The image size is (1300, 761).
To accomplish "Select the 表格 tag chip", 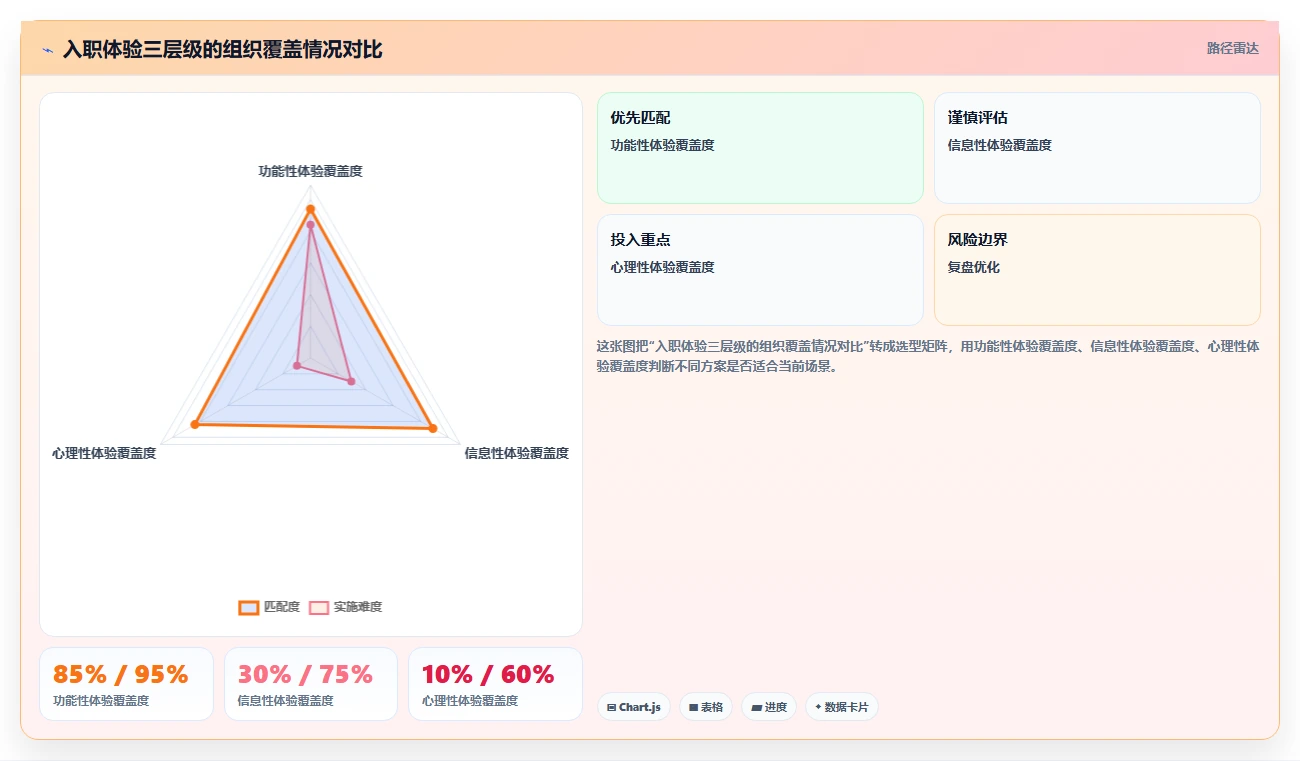I will (706, 707).
